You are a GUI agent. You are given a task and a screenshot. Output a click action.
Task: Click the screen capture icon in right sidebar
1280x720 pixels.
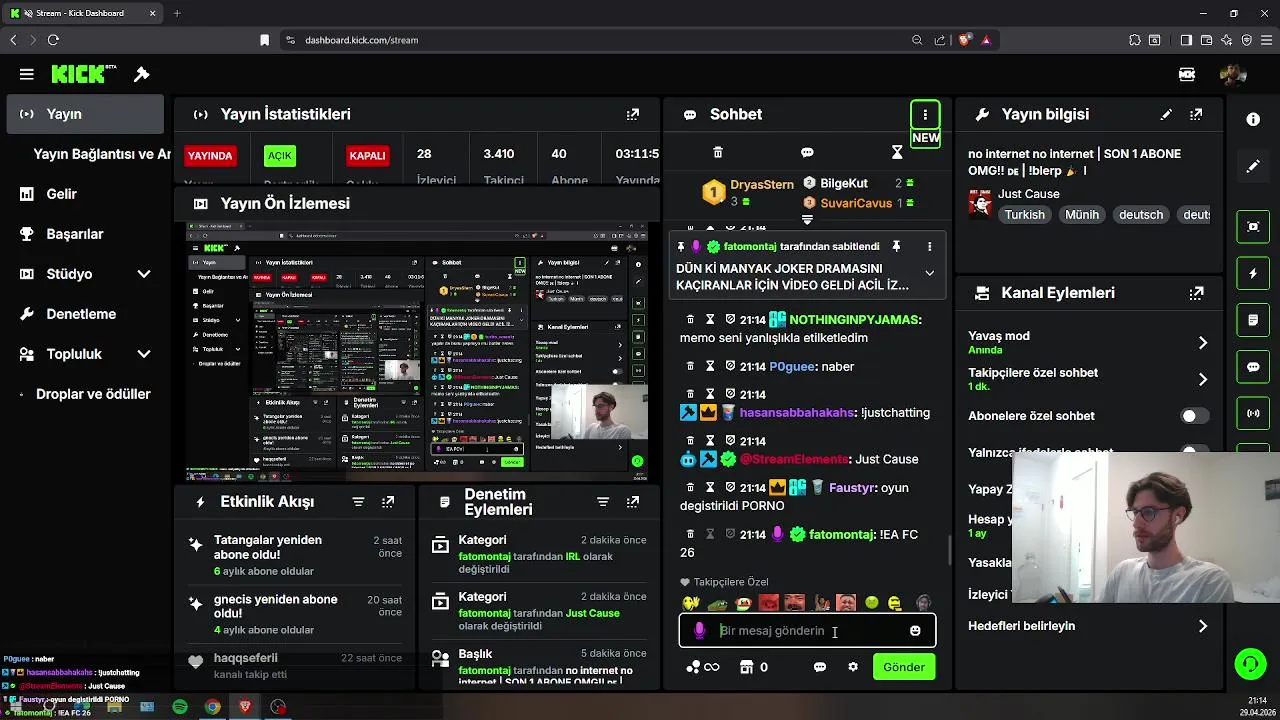pyautogui.click(x=1253, y=226)
